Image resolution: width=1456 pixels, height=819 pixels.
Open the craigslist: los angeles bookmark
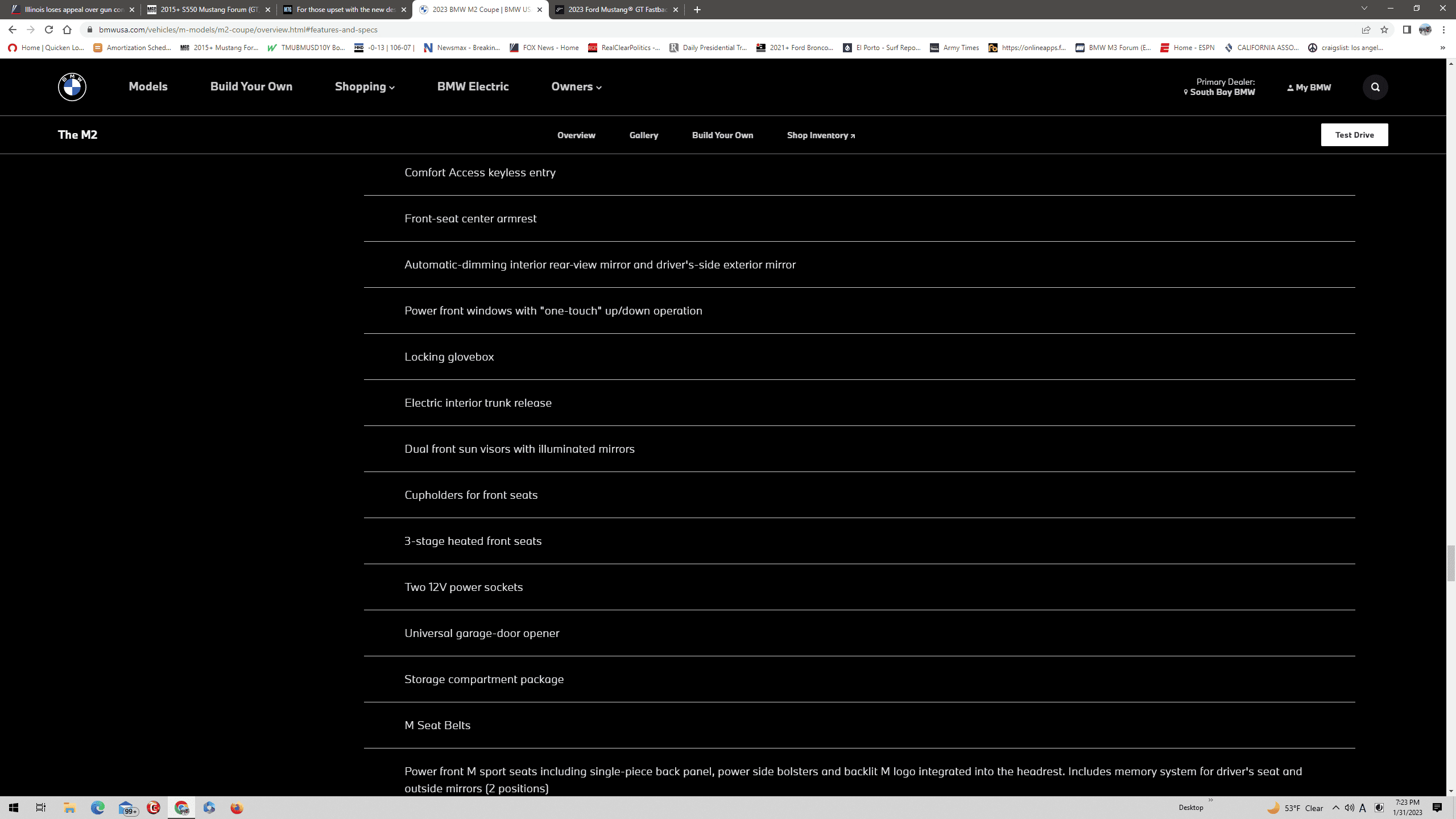tap(1345, 48)
